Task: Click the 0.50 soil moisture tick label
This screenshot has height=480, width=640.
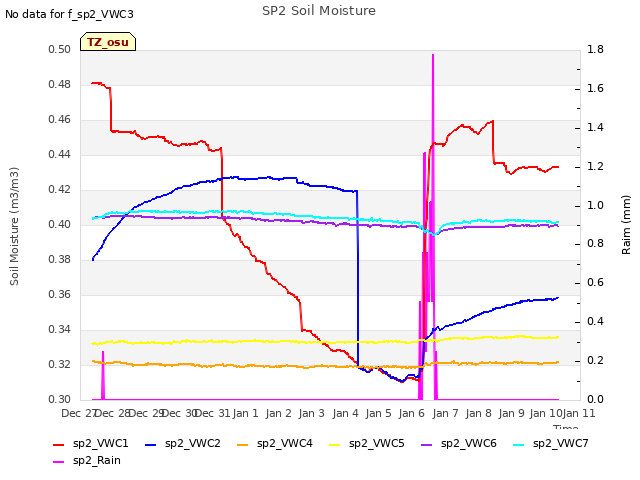Action: pyautogui.click(x=60, y=50)
